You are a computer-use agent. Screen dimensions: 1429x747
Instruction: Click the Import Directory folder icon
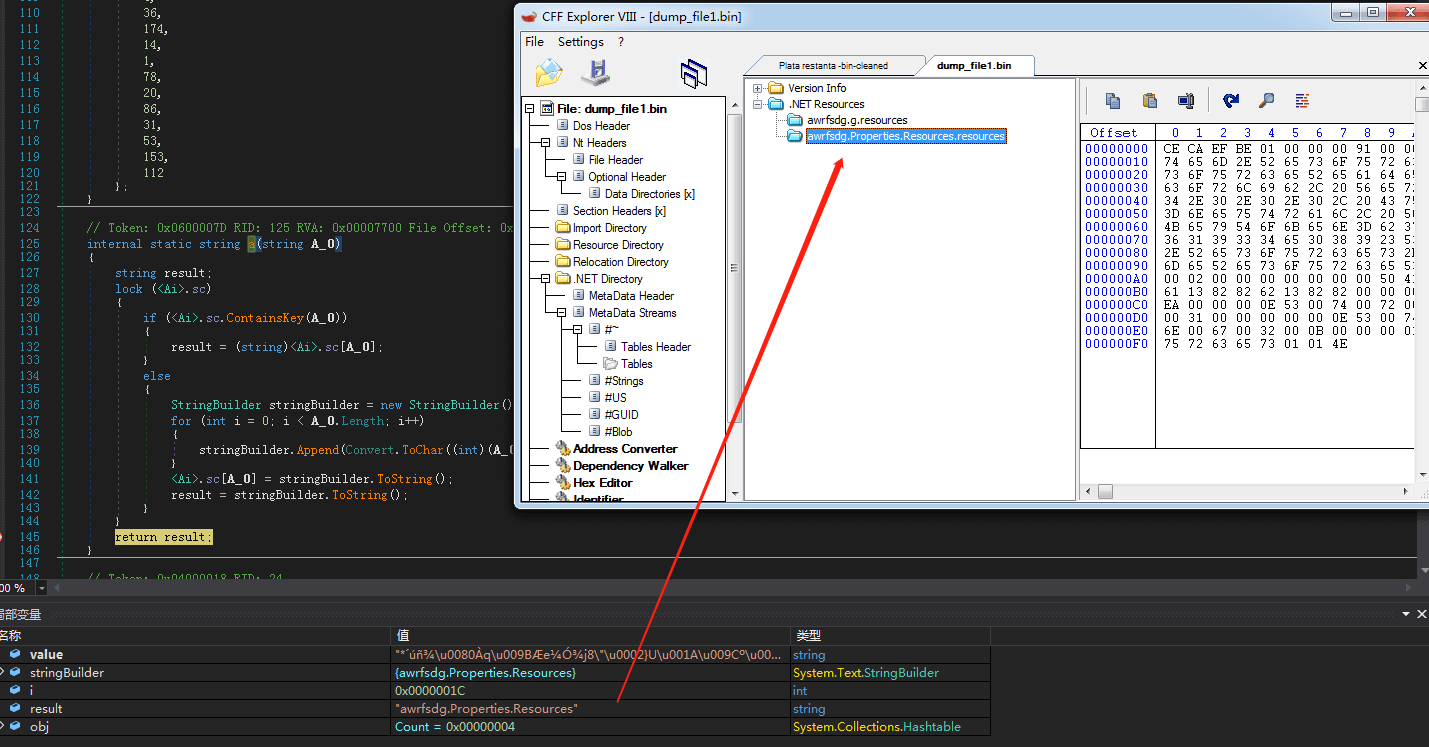pyautogui.click(x=563, y=228)
